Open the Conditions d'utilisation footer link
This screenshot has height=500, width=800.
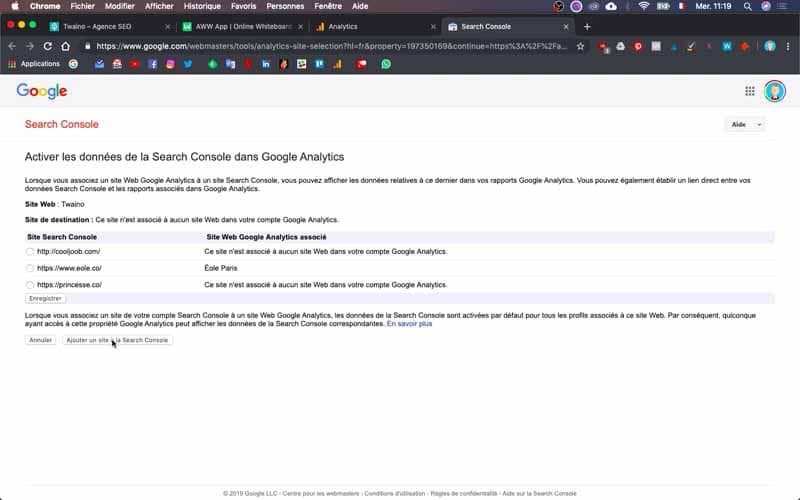(x=394, y=493)
